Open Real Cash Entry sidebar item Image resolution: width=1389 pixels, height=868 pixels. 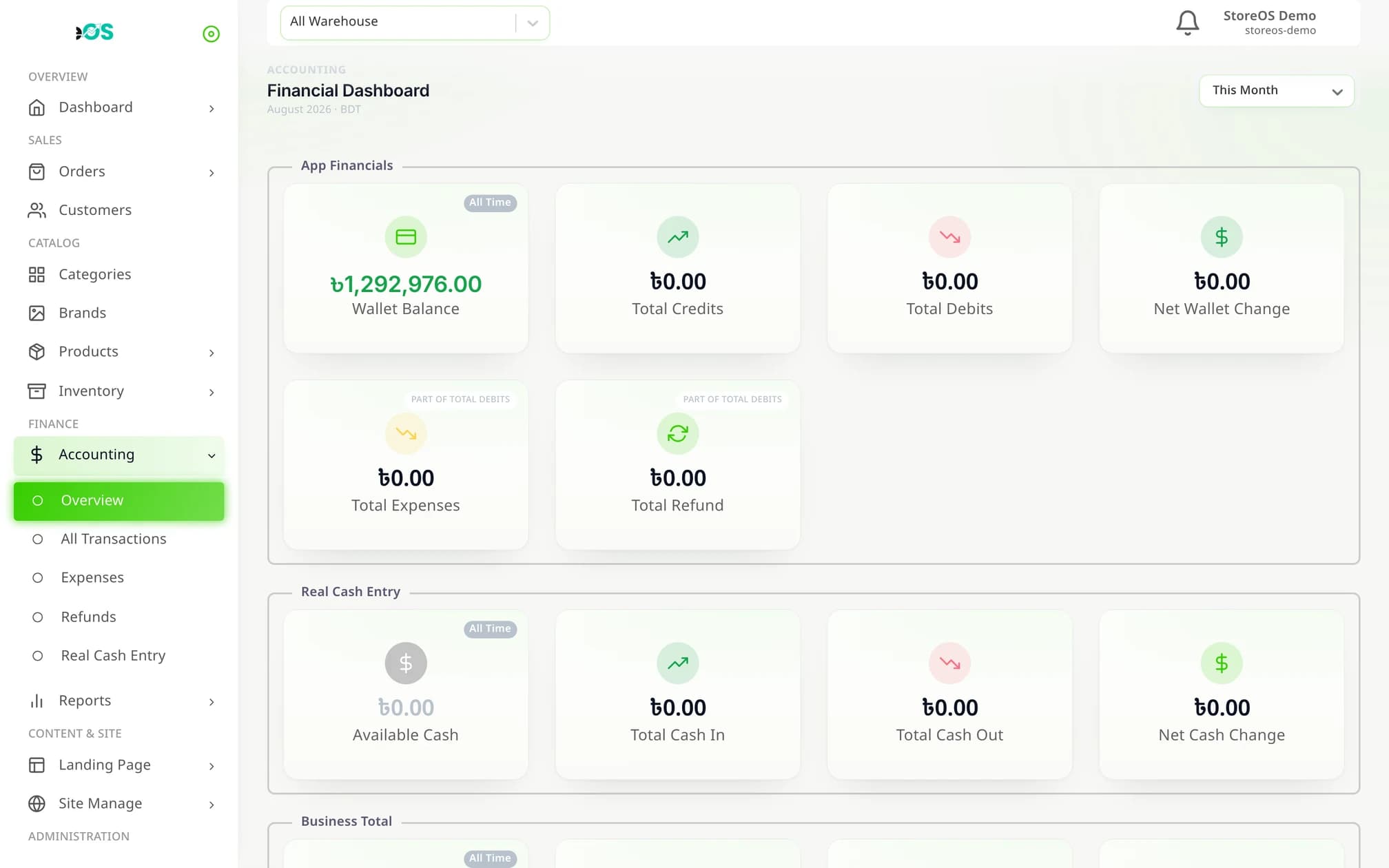[x=119, y=656]
